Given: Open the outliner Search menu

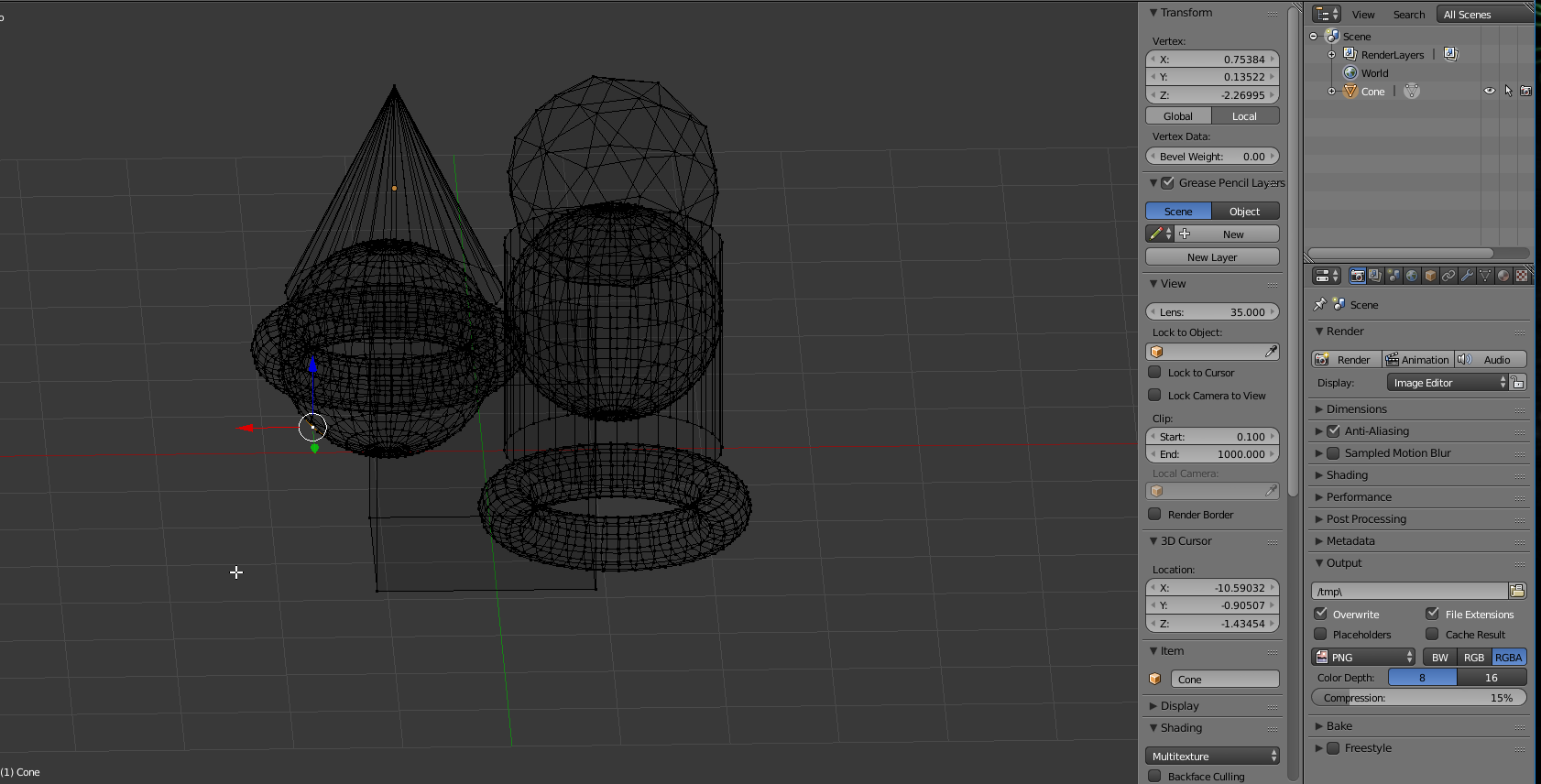Looking at the screenshot, I should point(1409,15).
